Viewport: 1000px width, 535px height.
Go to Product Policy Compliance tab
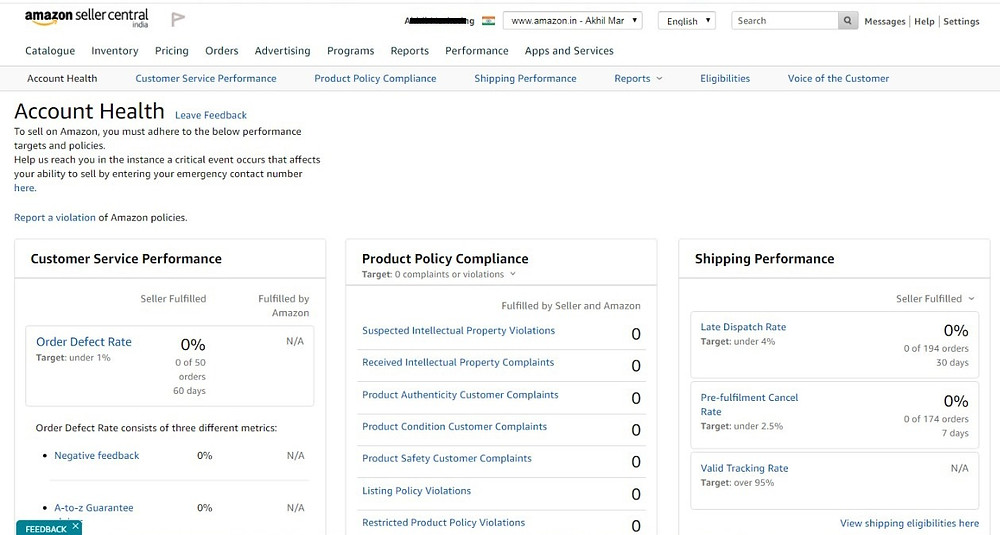(375, 78)
